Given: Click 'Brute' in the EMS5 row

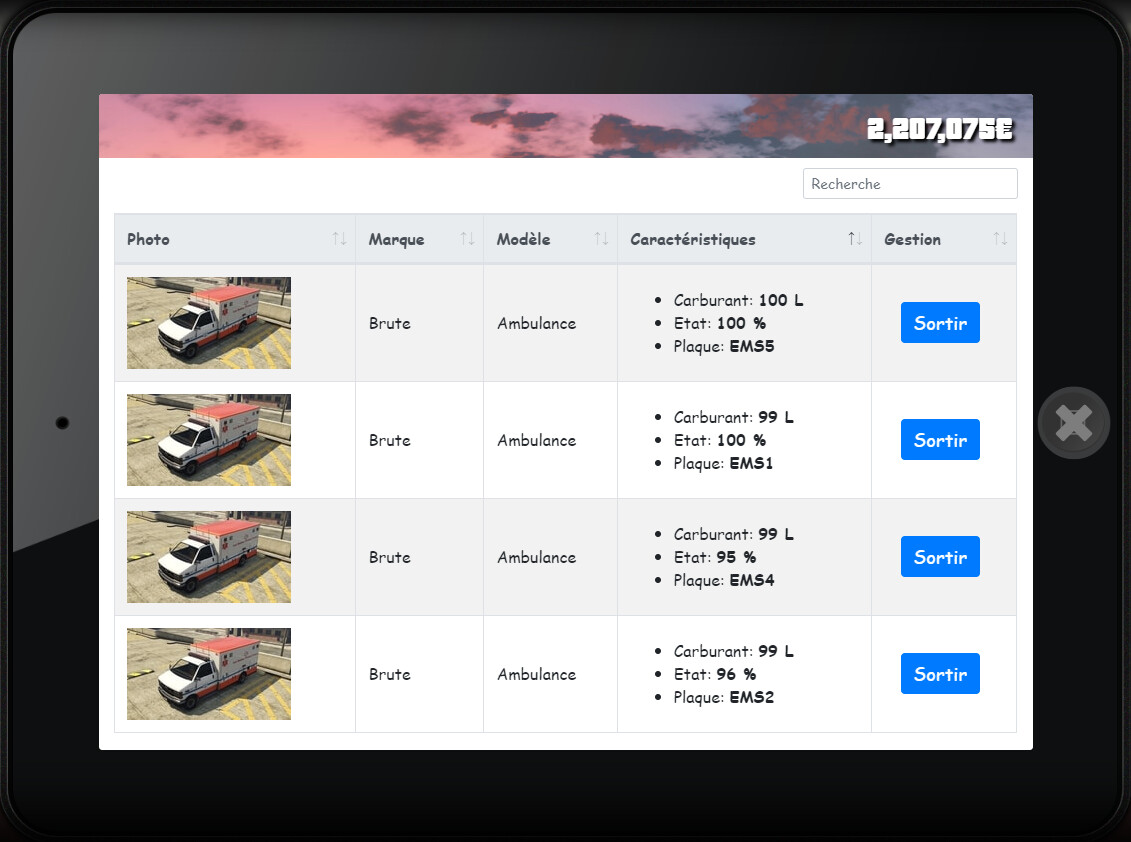Looking at the screenshot, I should 390,323.
